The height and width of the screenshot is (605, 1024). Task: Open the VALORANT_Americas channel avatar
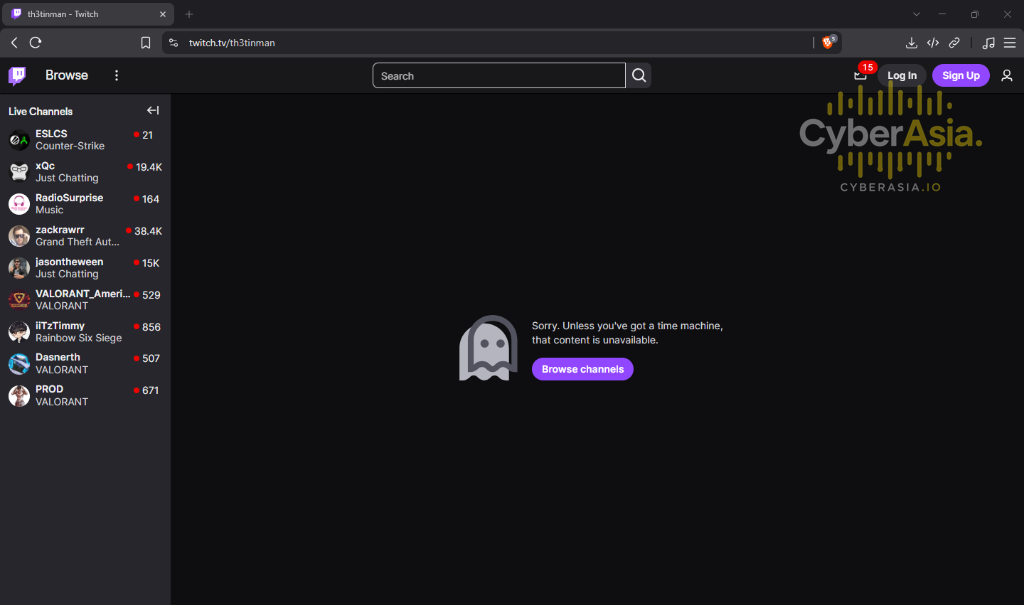[19, 300]
